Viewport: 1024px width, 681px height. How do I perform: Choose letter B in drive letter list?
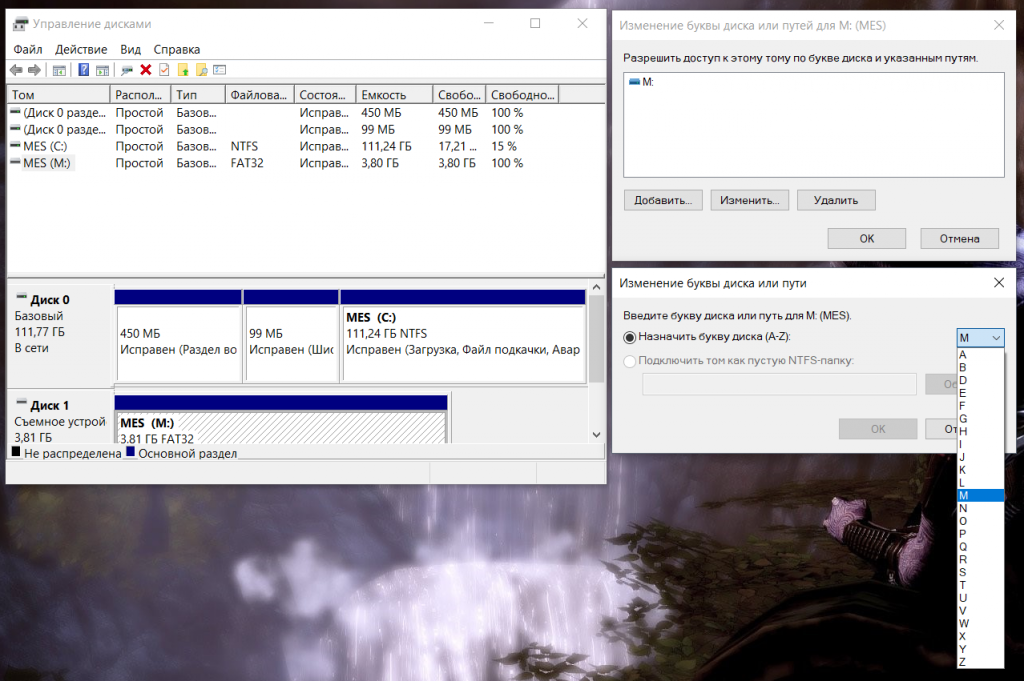[x=980, y=368]
